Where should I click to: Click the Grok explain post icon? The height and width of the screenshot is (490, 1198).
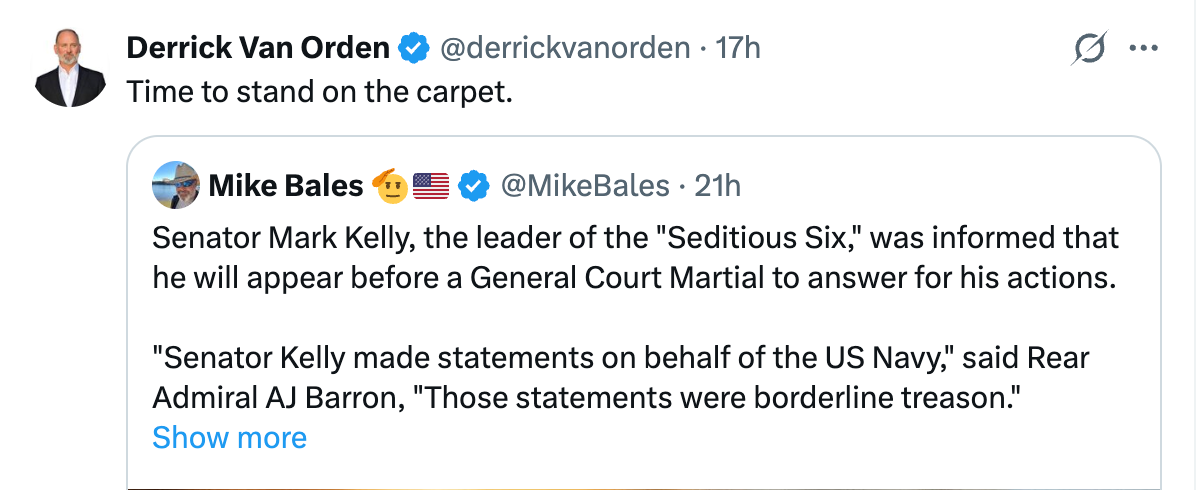(x=1090, y=47)
